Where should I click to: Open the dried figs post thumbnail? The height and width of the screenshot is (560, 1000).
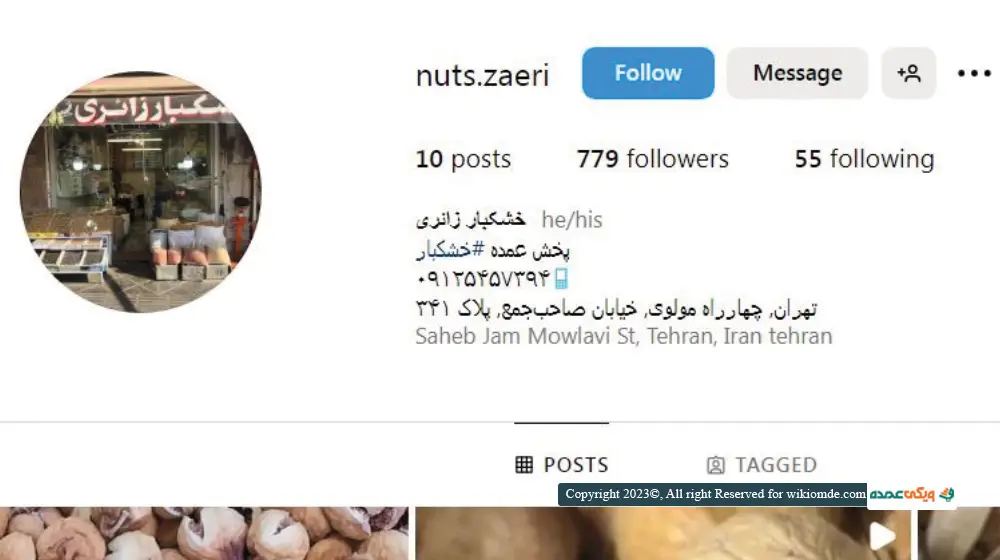point(204,533)
